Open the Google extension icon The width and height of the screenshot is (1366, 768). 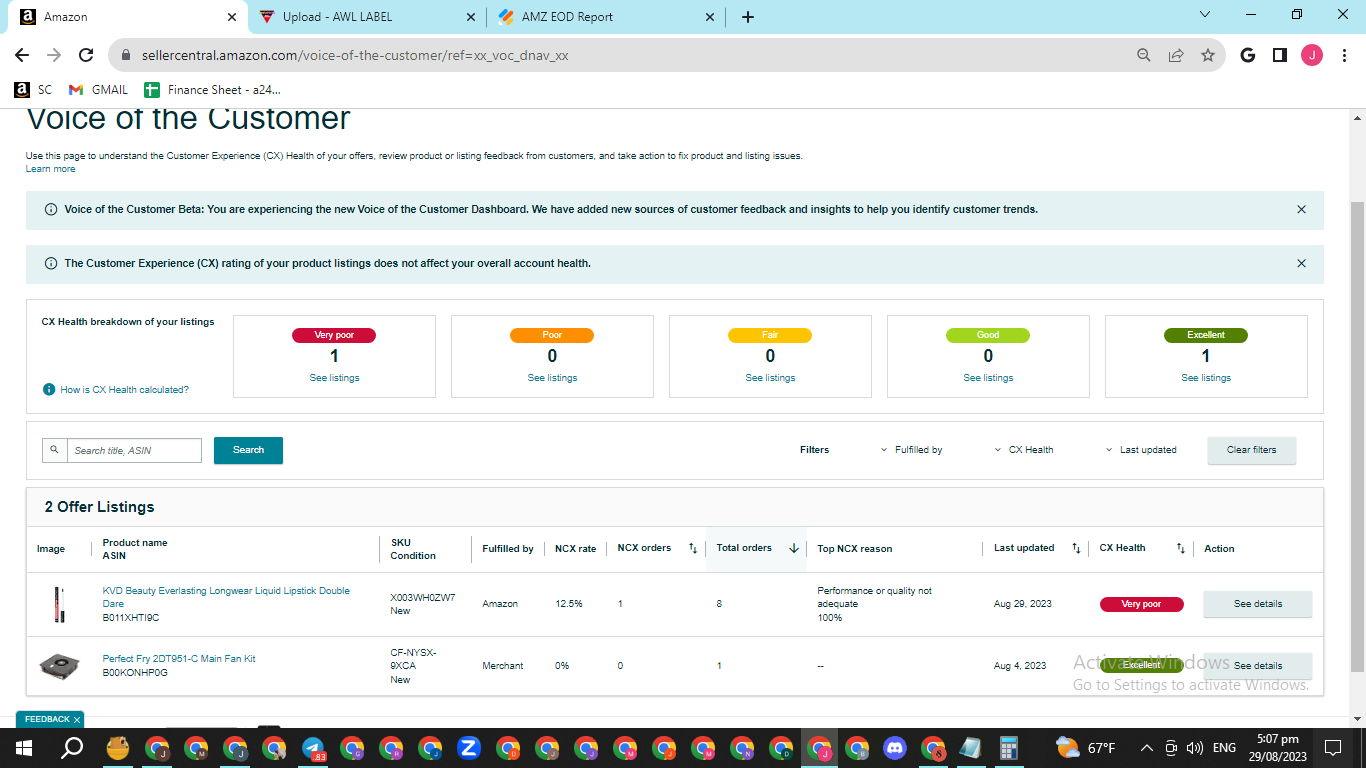click(1248, 56)
